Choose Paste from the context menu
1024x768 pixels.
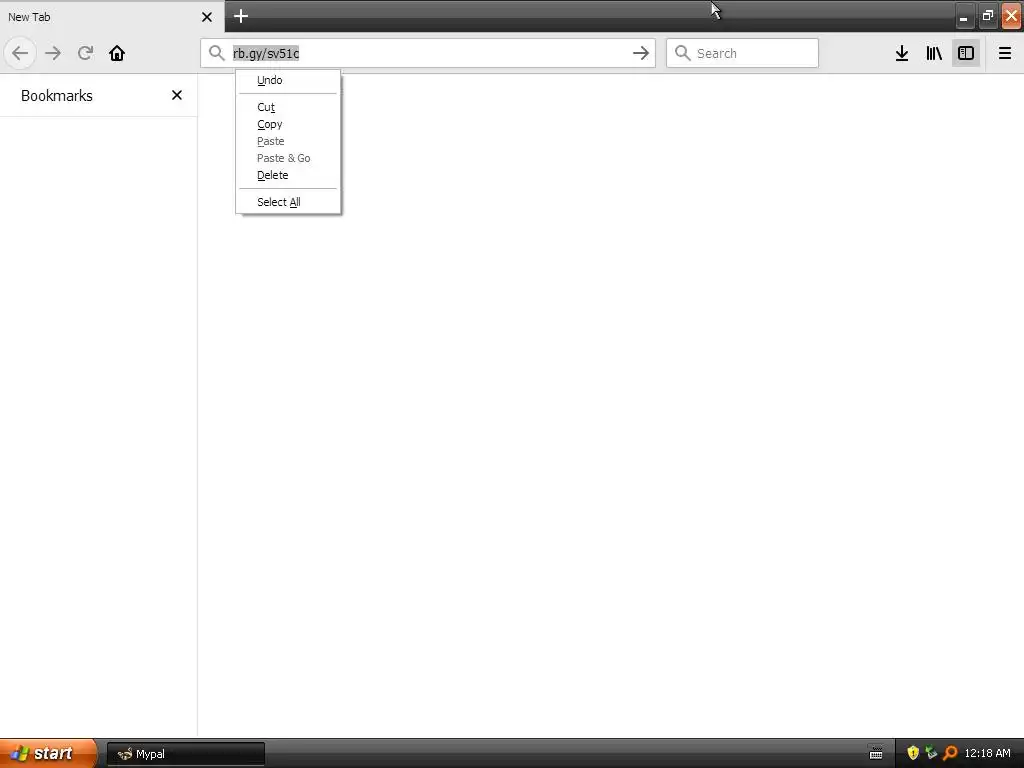click(288, 141)
